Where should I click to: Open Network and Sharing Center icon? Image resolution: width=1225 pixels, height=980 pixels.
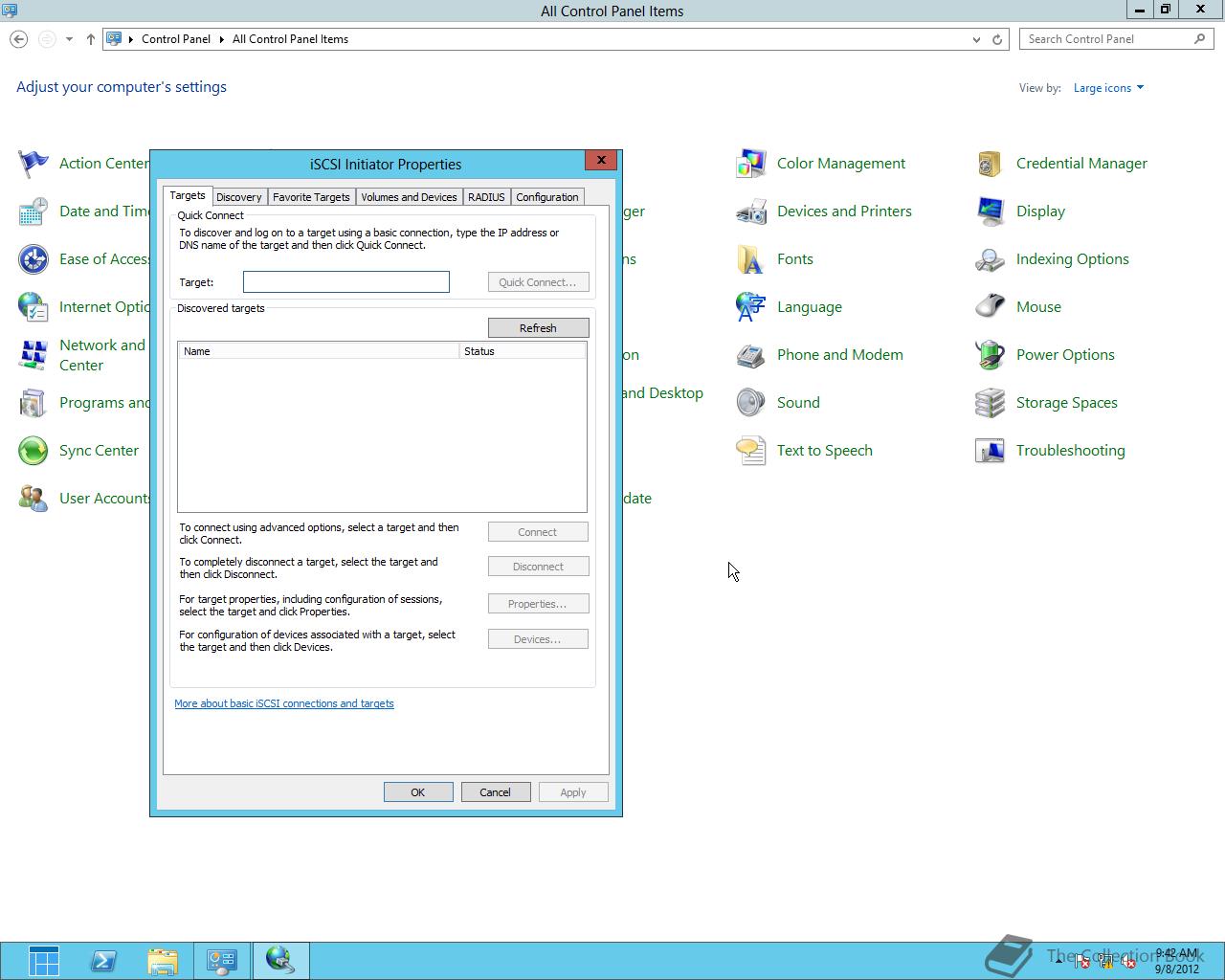pos(33,355)
